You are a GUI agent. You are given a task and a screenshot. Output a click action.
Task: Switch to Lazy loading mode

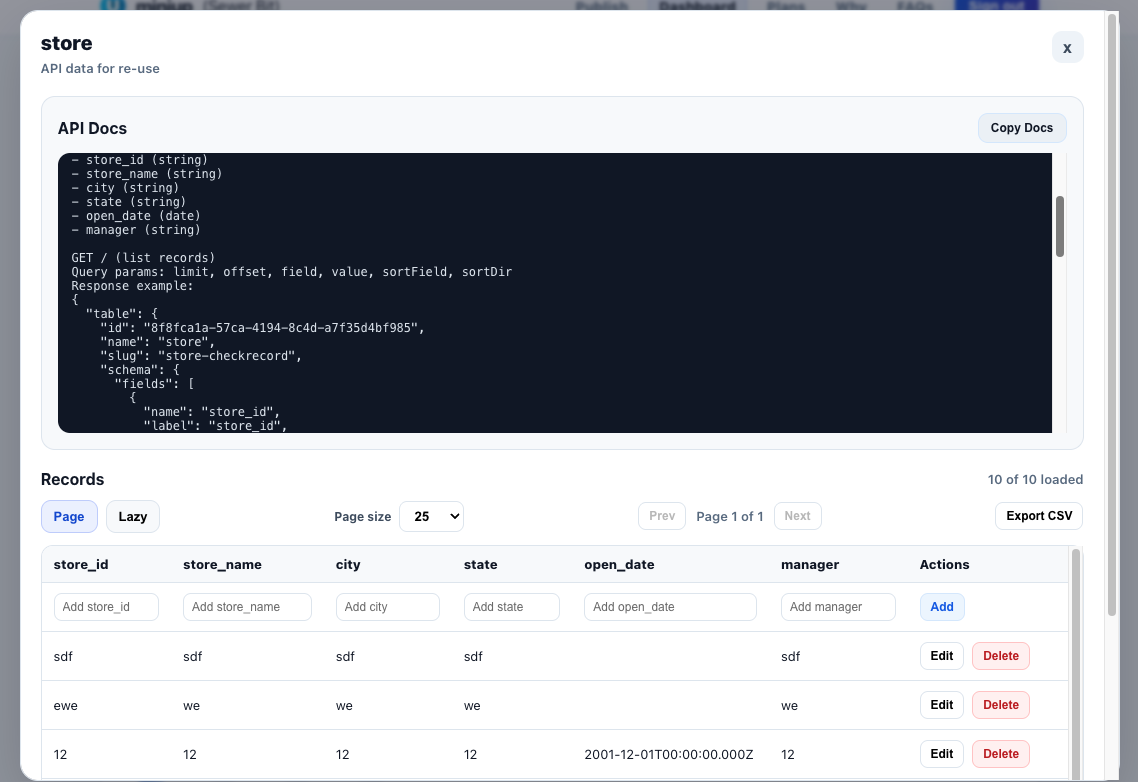[x=133, y=516]
